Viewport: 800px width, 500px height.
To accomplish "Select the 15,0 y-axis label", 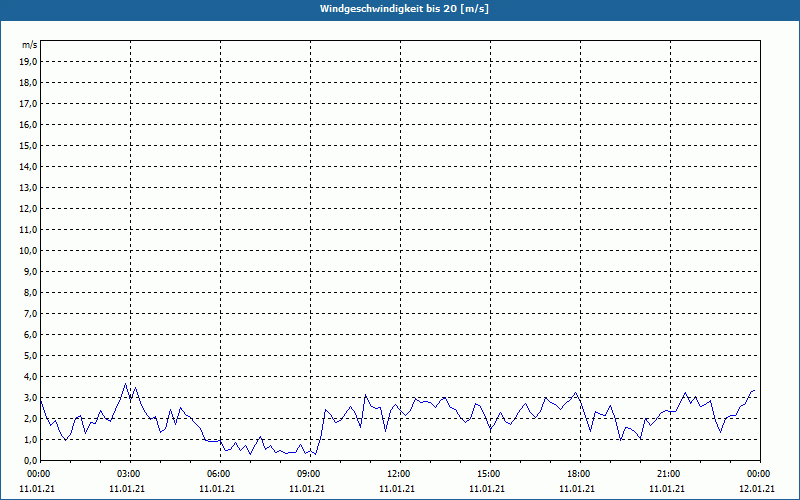I will [x=28, y=145].
